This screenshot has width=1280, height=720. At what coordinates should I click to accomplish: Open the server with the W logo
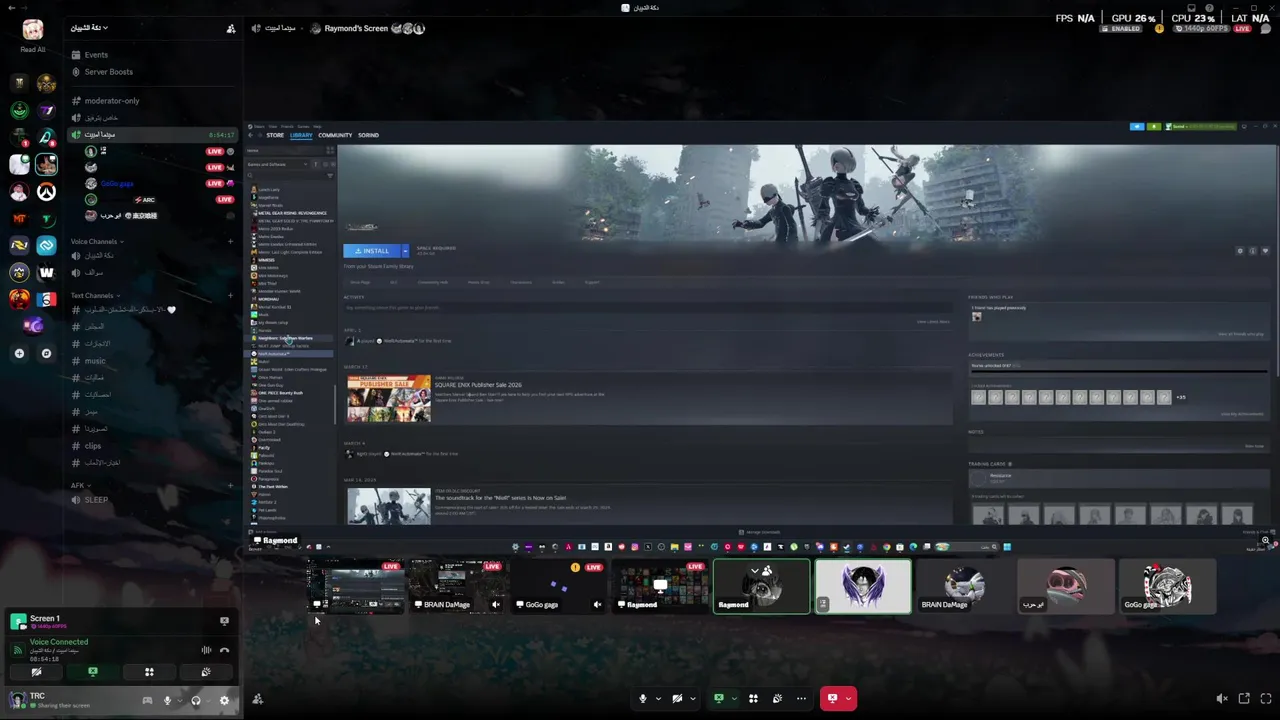(x=46, y=272)
